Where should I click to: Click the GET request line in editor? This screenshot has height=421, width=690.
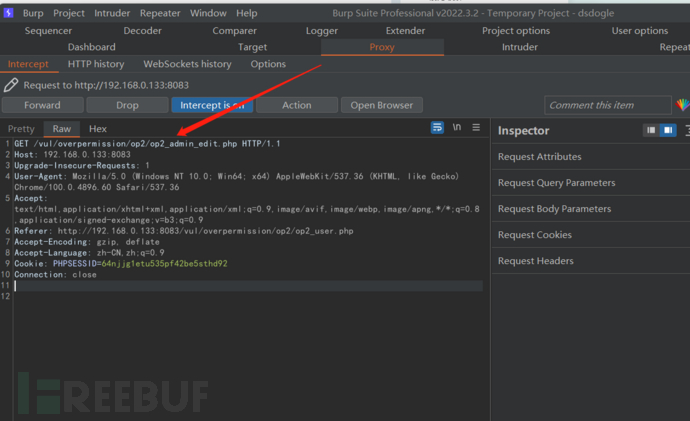[147, 143]
